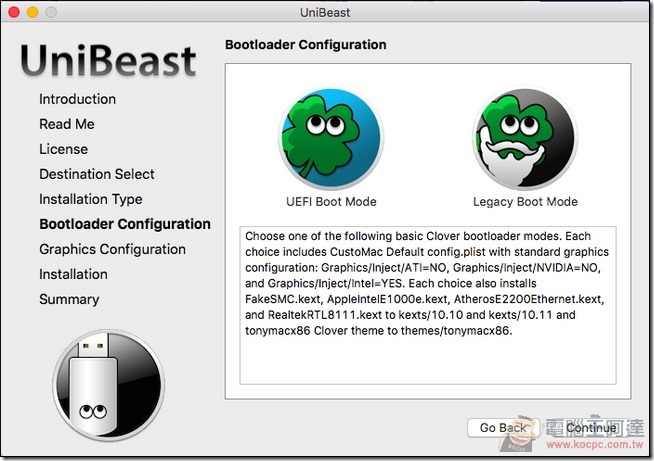Viewport: 654px width, 461px height.
Task: Select the Summary step in sidebar
Action: pyautogui.click(x=69, y=300)
